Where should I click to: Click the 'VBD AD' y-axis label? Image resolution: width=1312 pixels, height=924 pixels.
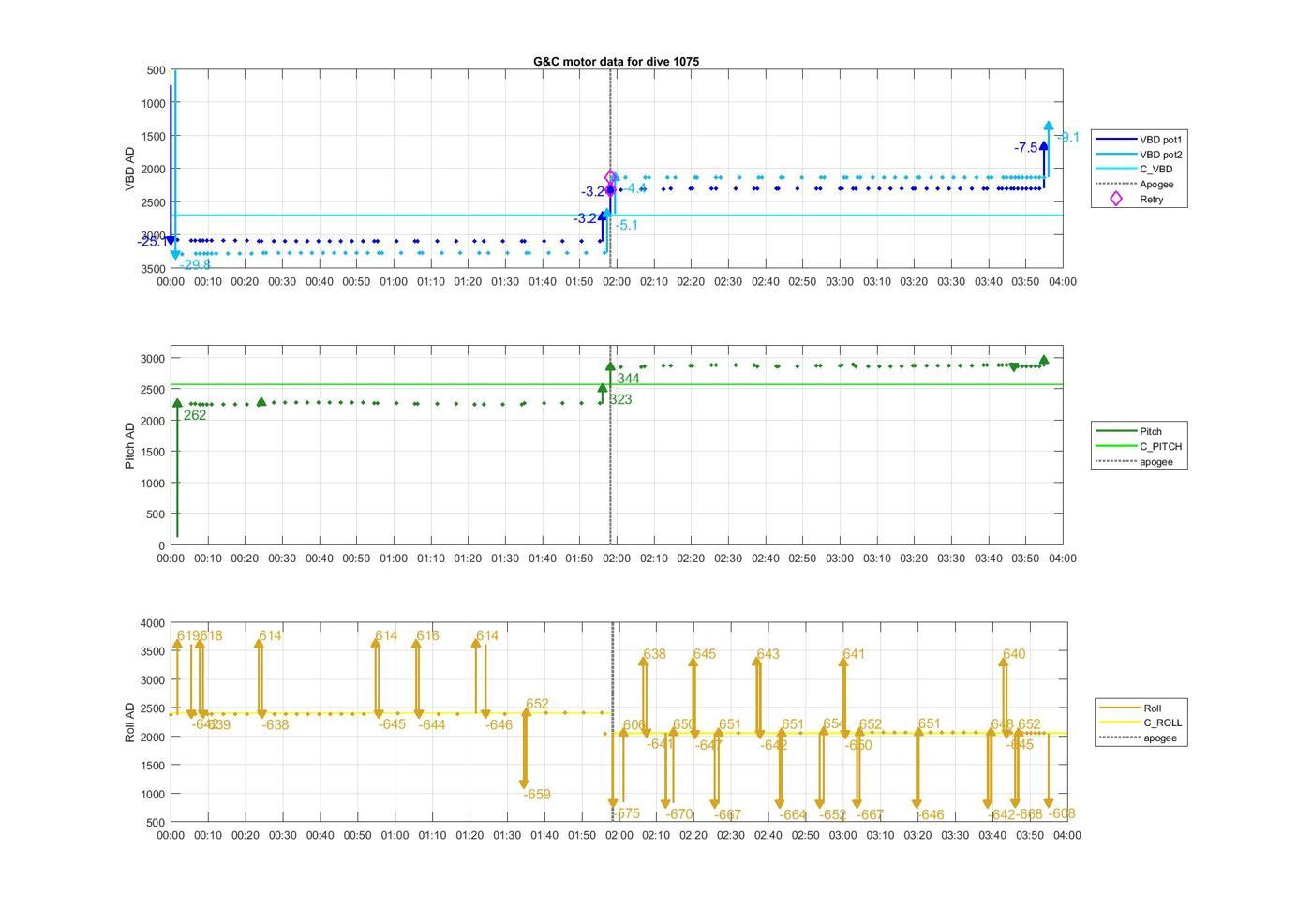coord(129,169)
